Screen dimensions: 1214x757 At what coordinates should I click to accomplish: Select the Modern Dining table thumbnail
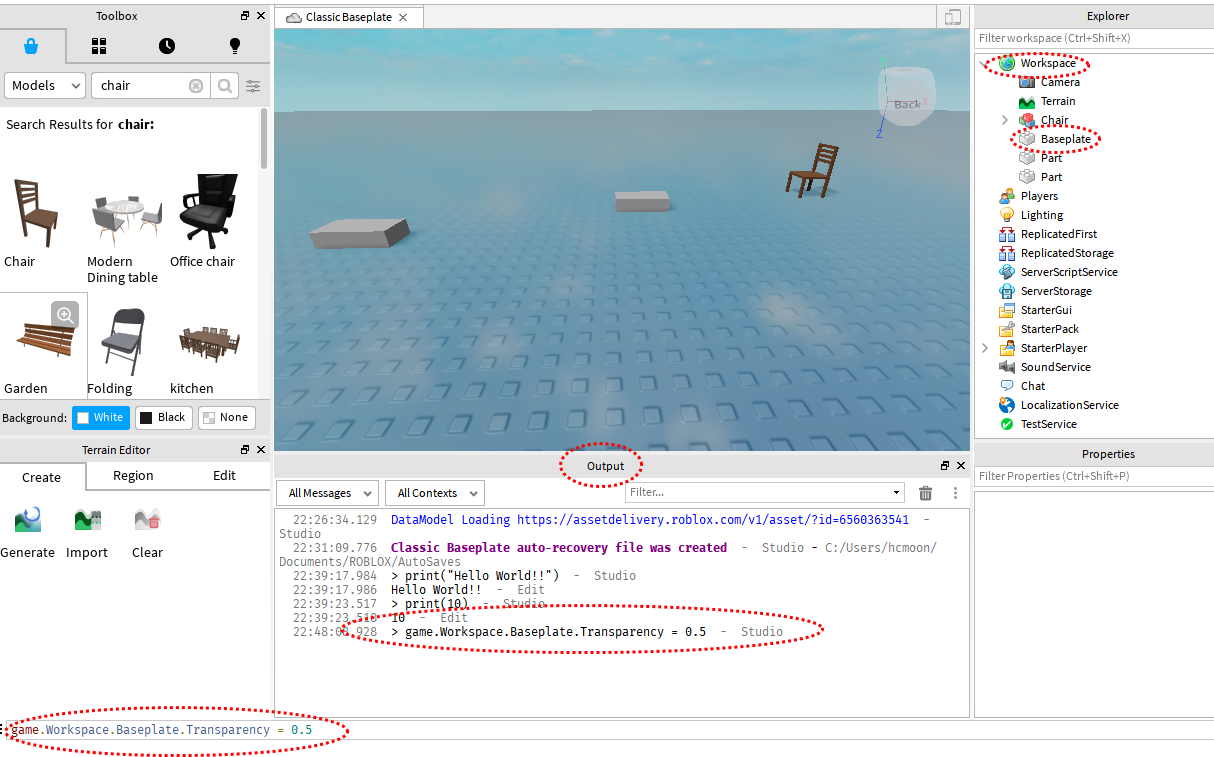tap(126, 221)
